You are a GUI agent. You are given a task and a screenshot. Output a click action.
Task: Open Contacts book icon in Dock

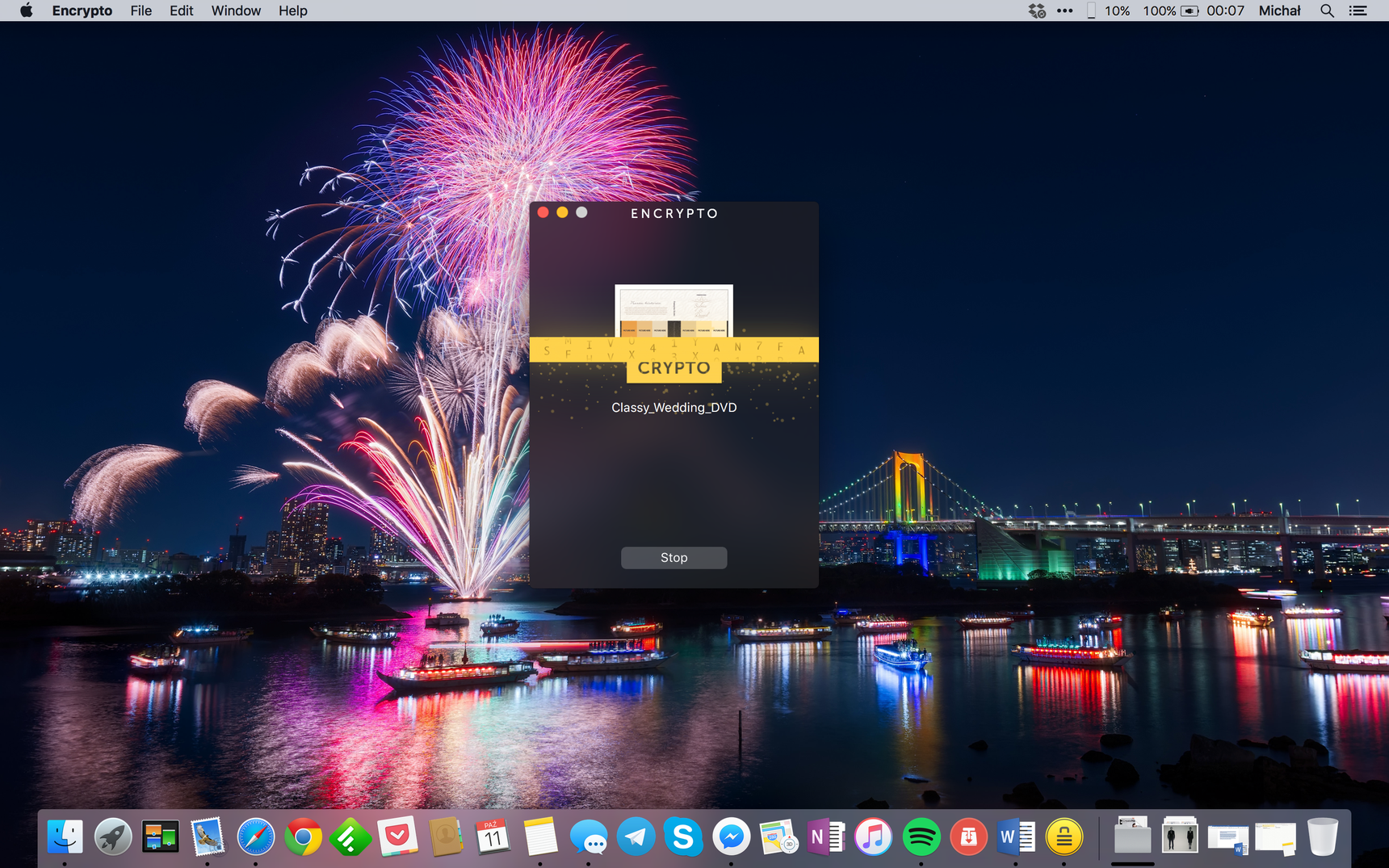point(445,837)
